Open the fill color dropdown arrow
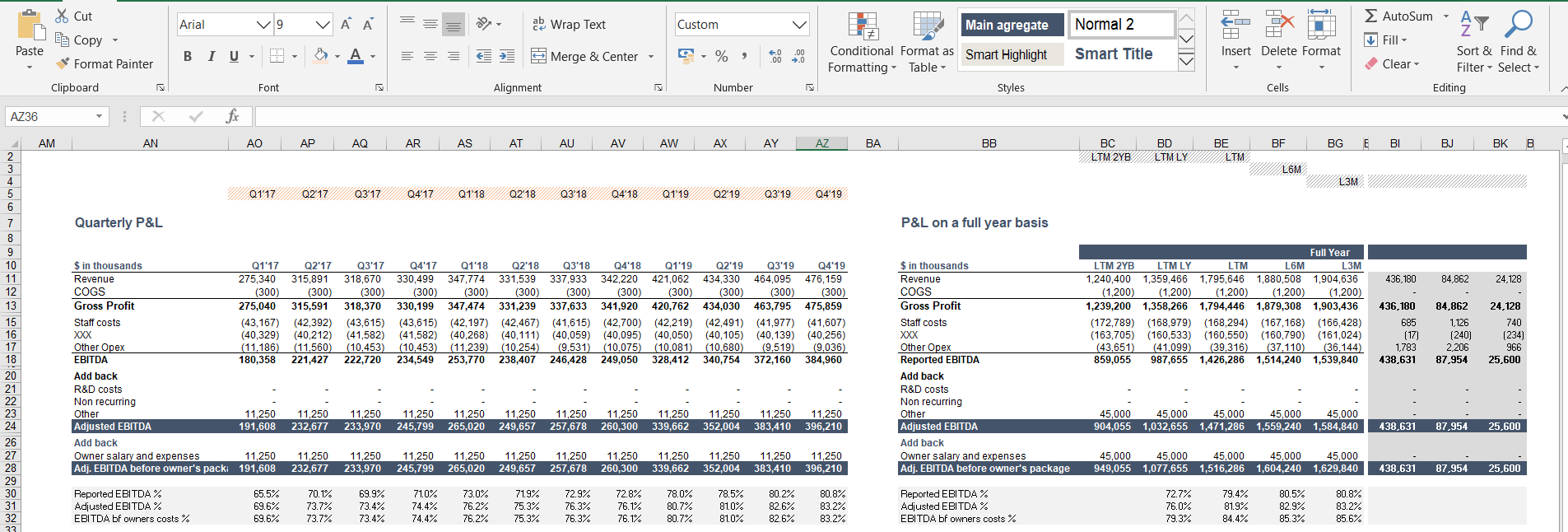The width and height of the screenshot is (1568, 532). (337, 57)
